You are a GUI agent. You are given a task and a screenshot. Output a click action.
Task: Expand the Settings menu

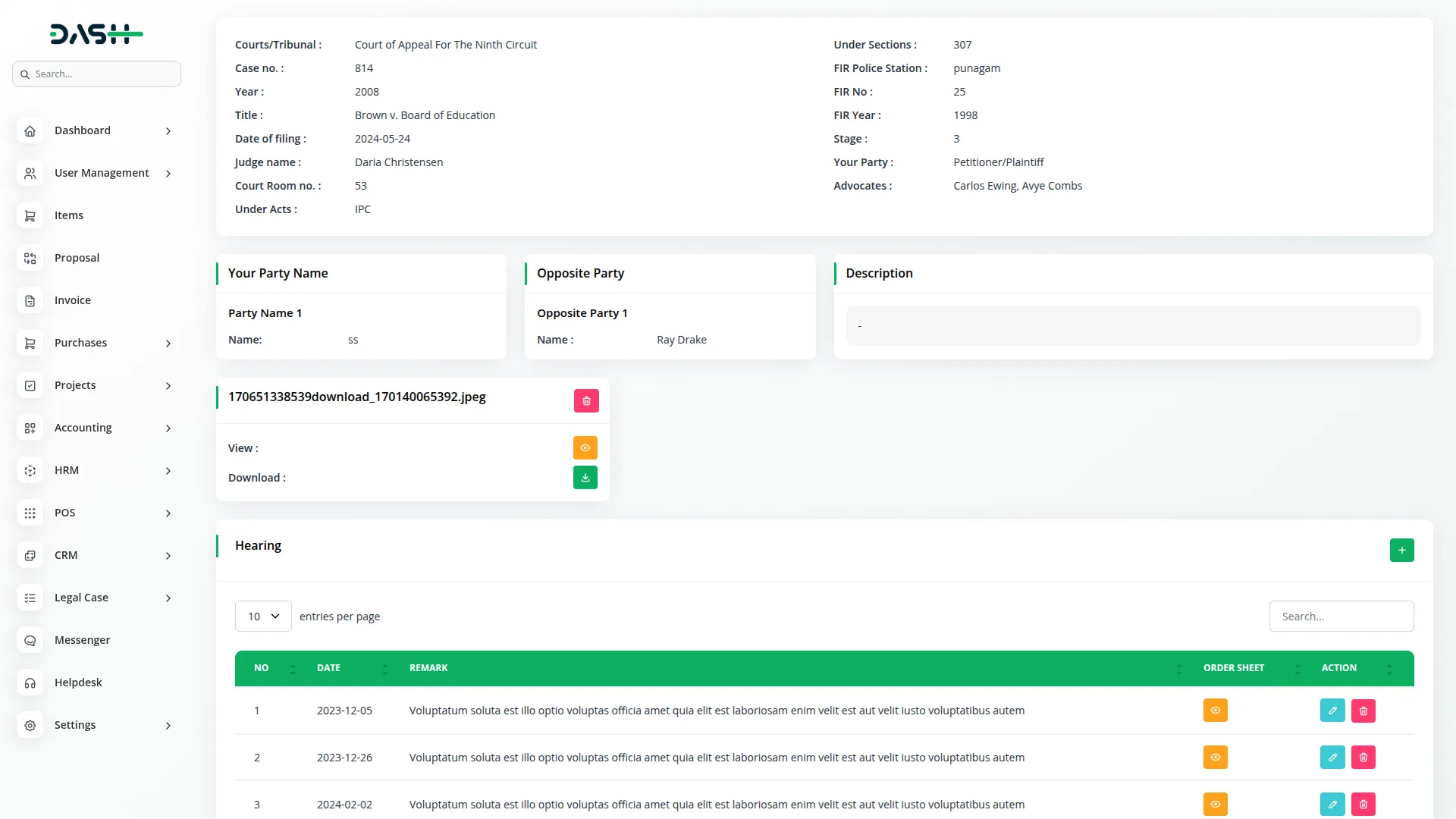pyautogui.click(x=75, y=724)
